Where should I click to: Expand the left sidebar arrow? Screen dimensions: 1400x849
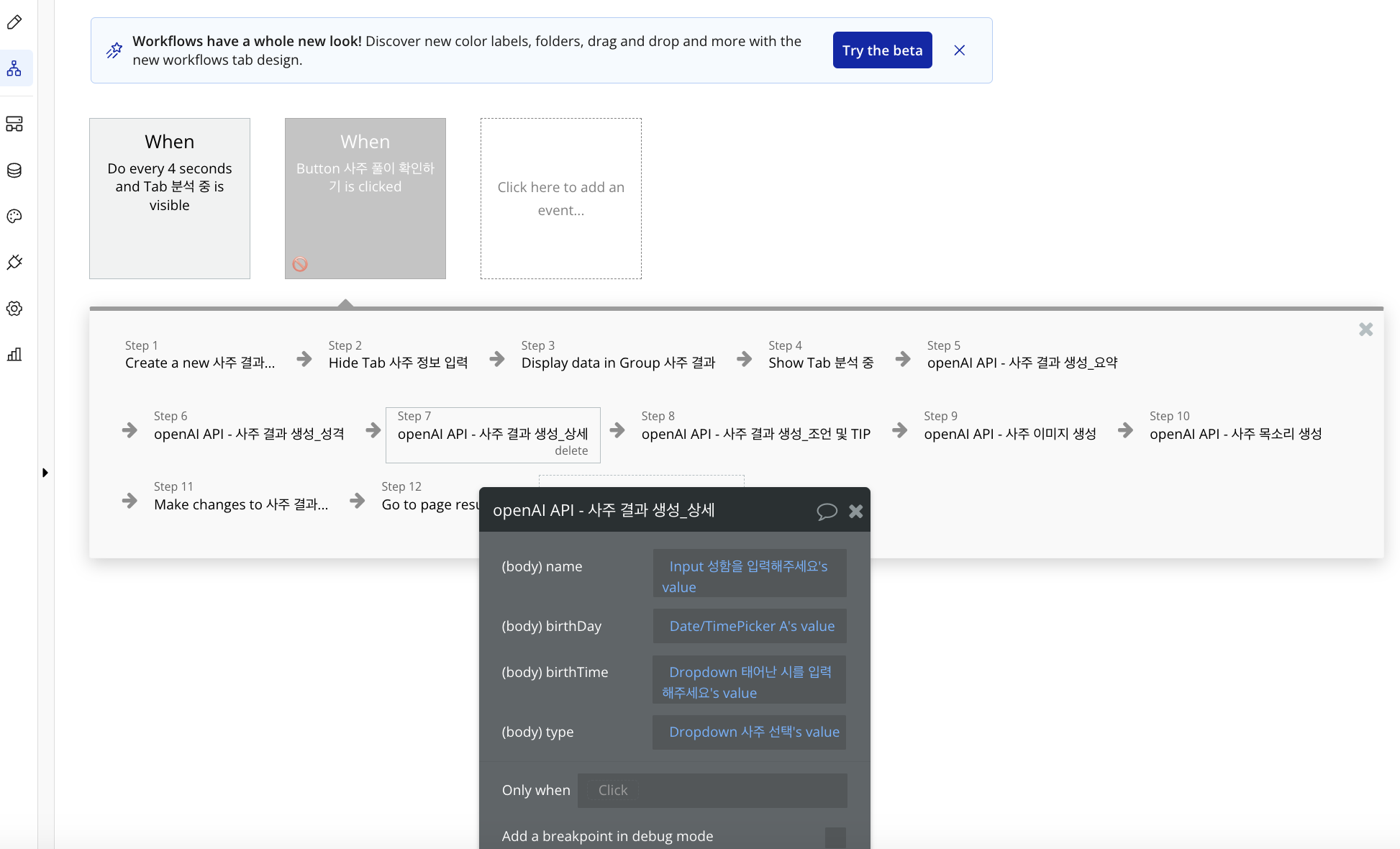click(45, 473)
